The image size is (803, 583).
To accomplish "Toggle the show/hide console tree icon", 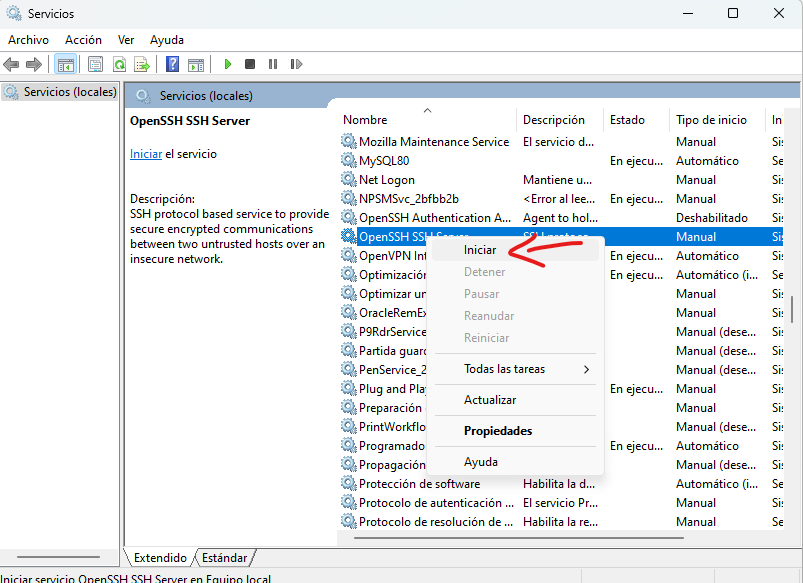I will (x=66, y=64).
